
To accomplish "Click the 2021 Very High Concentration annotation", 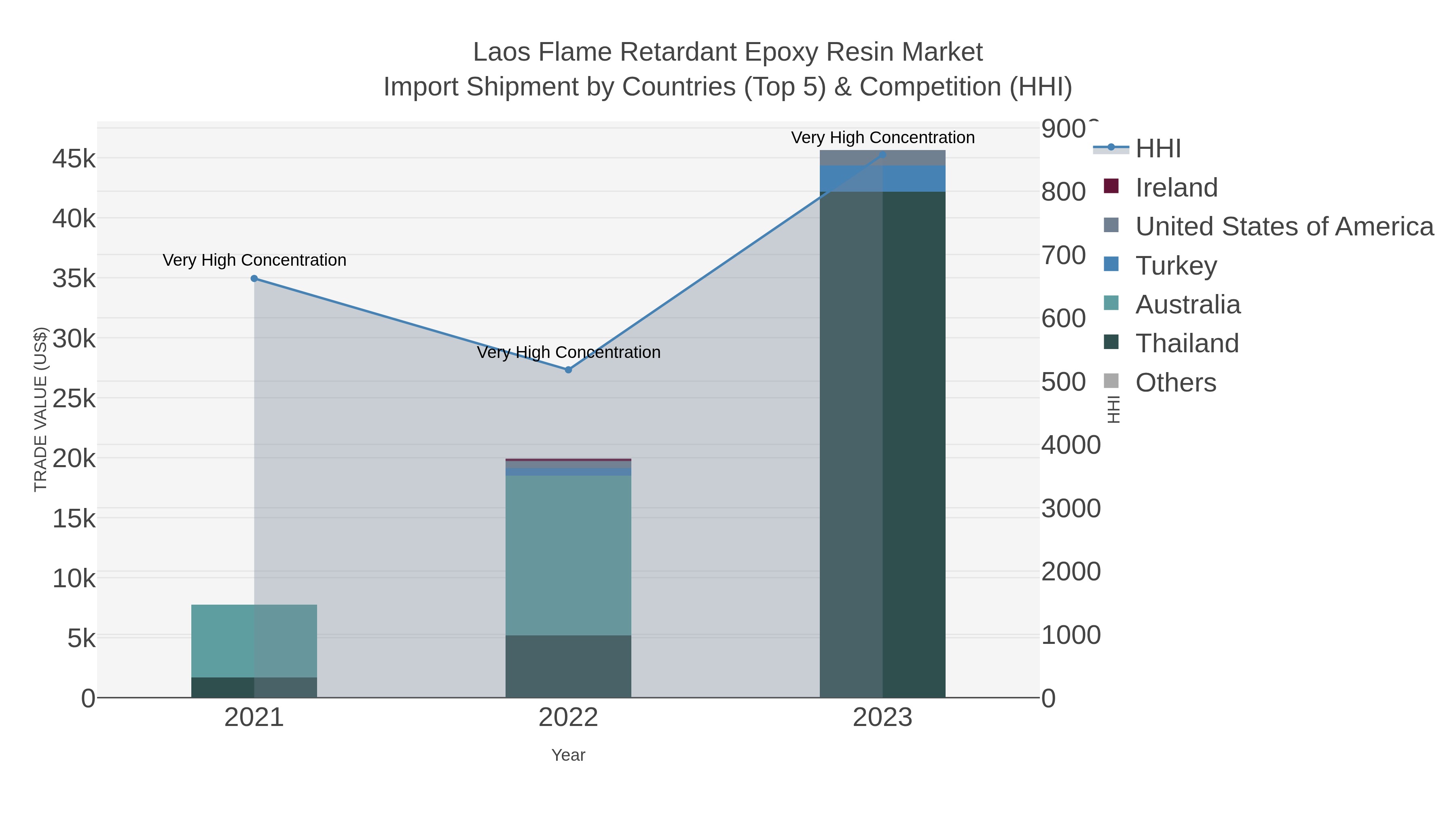I will 254,260.
